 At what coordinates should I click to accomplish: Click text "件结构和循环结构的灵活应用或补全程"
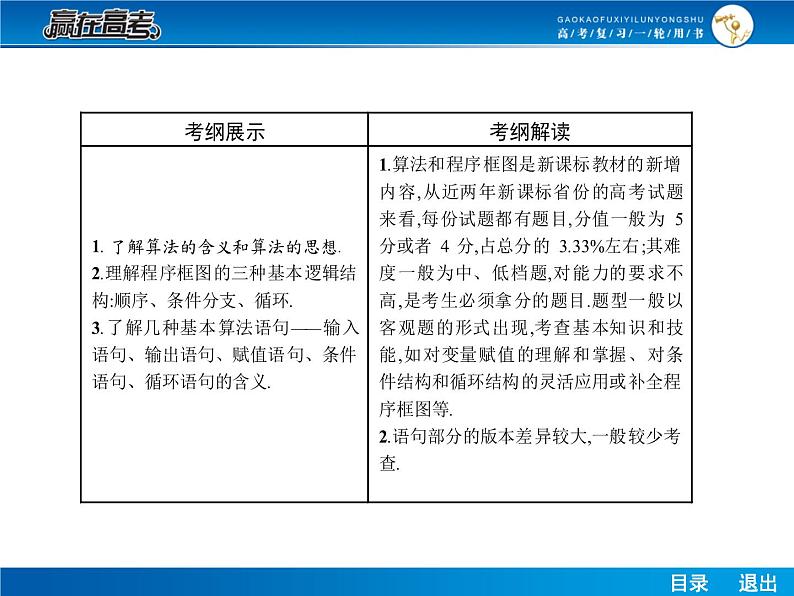pos(530,381)
